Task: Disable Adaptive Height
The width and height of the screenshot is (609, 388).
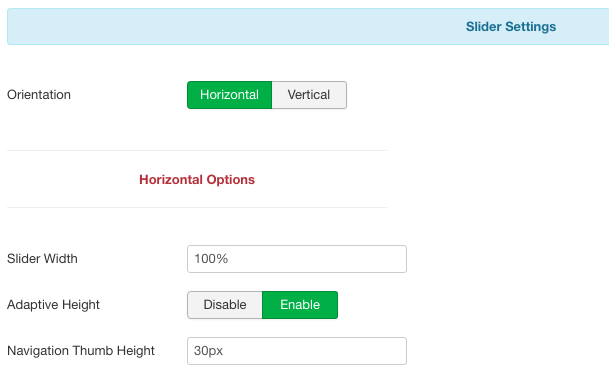Action: (x=225, y=305)
